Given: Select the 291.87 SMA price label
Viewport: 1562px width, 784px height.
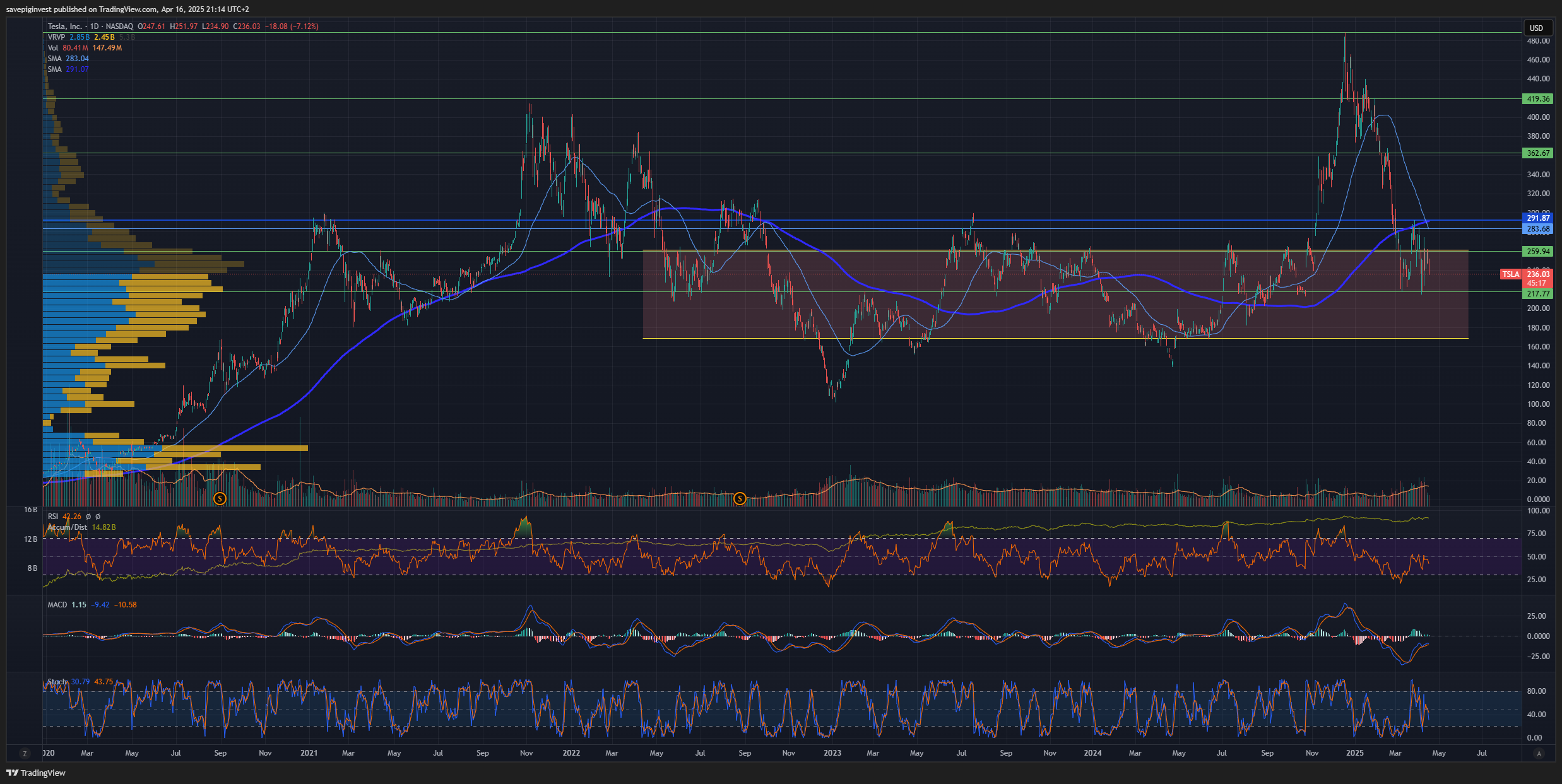Looking at the screenshot, I should (1537, 218).
